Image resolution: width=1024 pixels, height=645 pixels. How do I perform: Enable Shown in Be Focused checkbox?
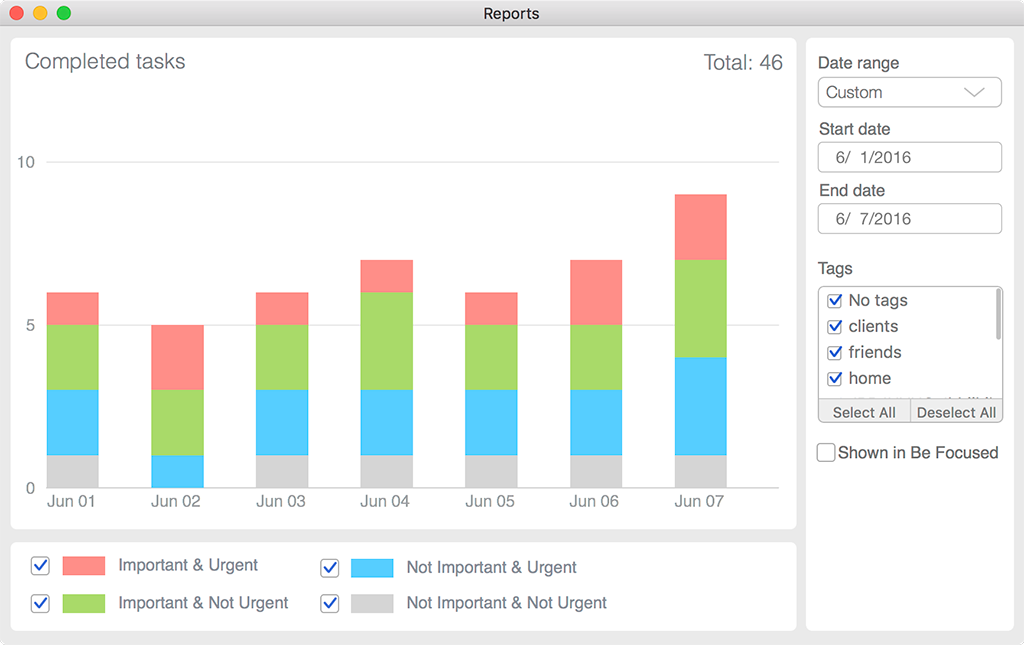coord(826,453)
